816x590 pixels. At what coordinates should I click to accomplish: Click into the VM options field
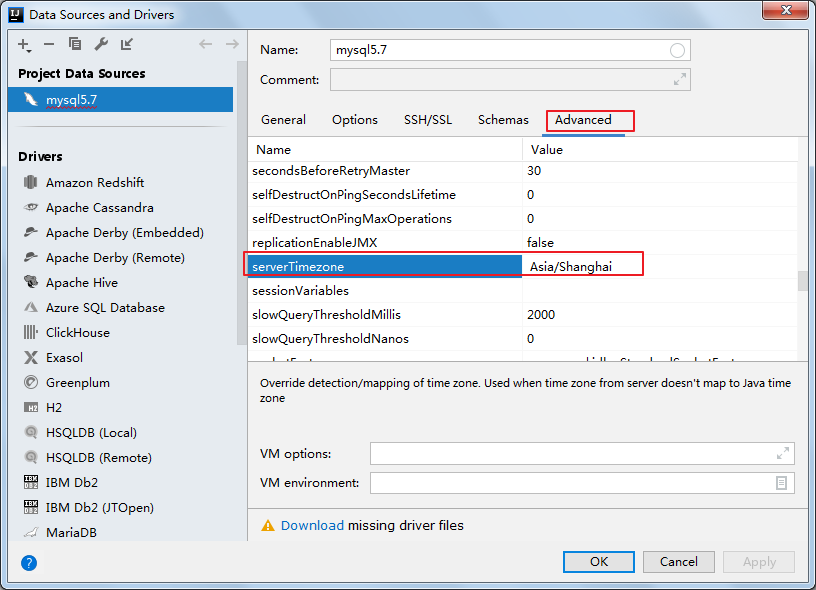click(582, 453)
